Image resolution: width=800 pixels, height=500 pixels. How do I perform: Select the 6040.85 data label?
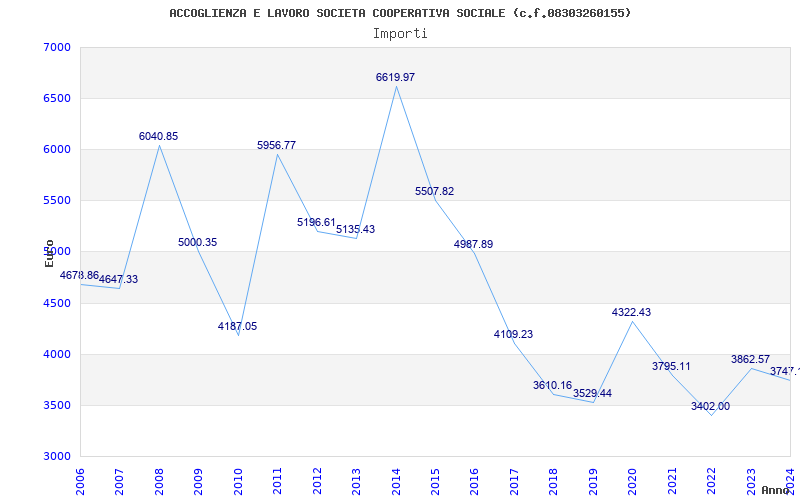click(x=158, y=136)
